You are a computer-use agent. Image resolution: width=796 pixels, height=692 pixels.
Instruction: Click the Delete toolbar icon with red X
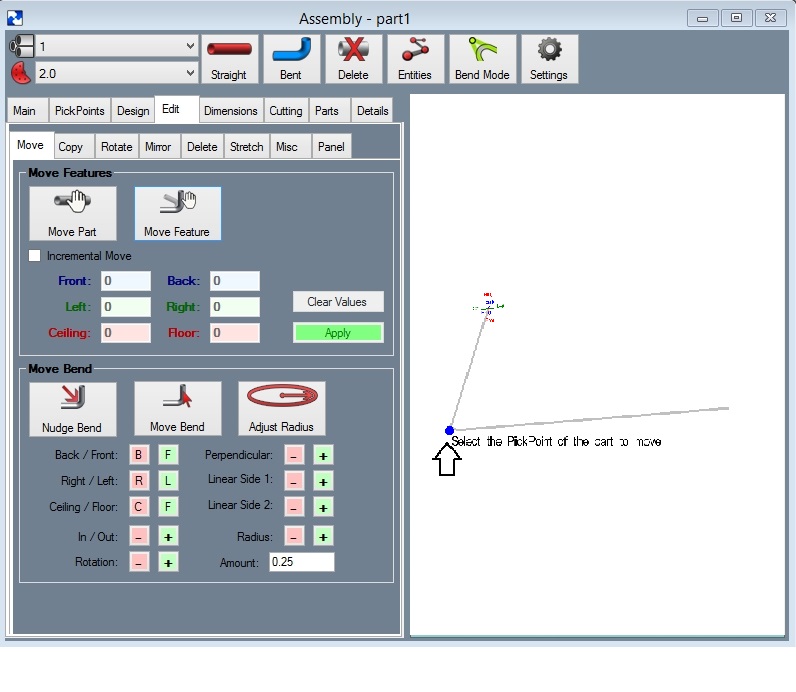(353, 59)
